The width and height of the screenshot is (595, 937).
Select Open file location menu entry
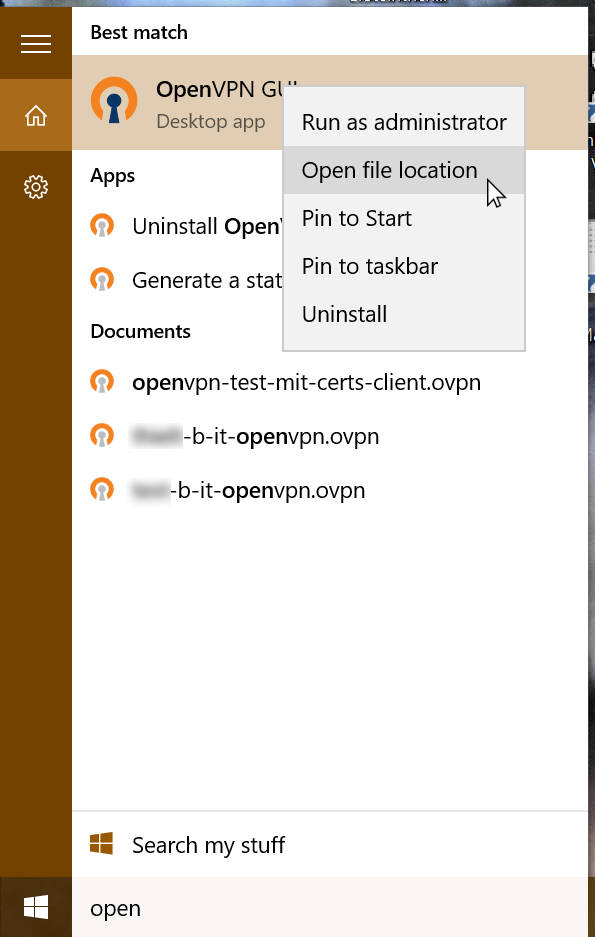[404, 170]
